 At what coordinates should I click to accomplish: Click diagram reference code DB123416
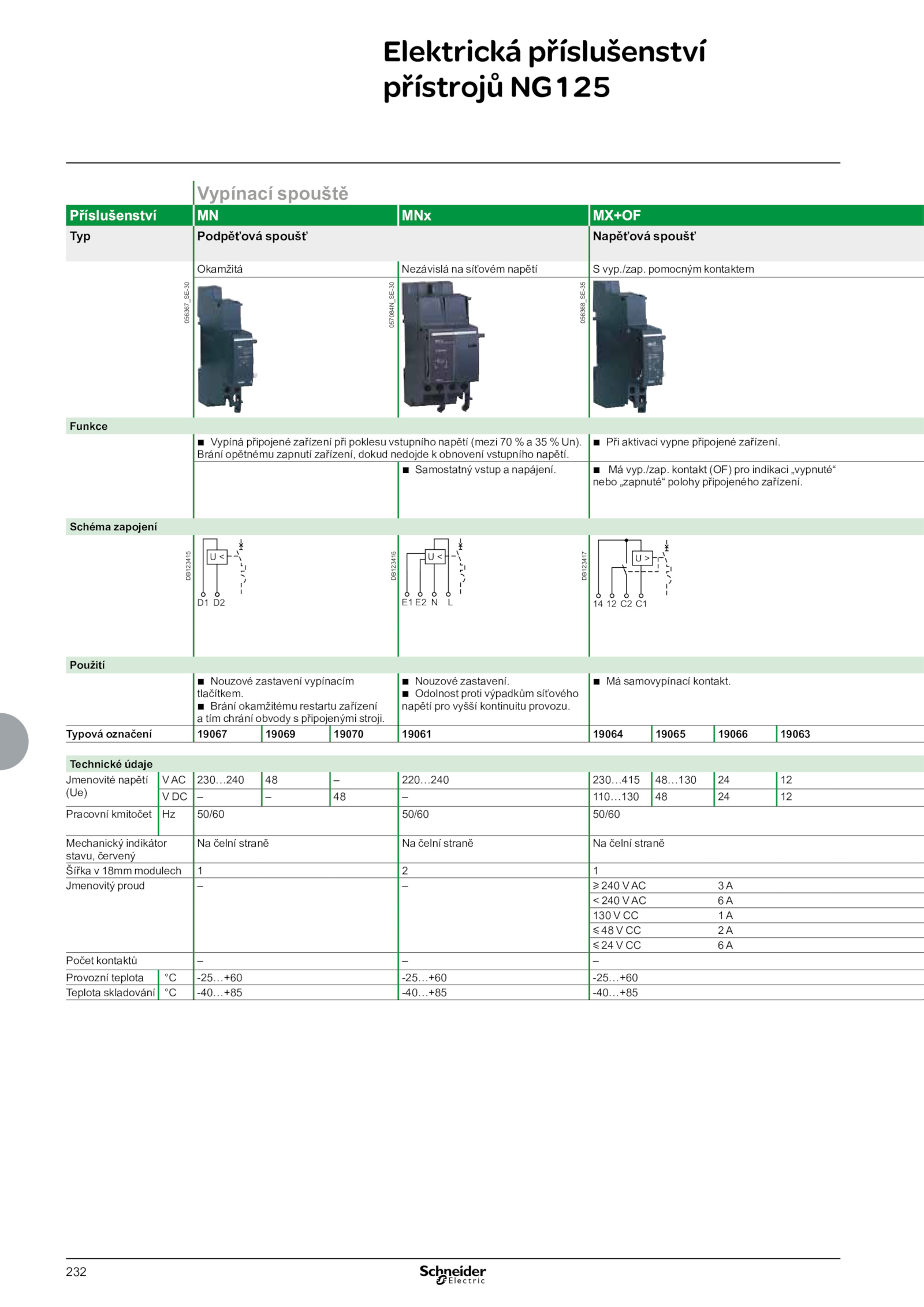393,565
